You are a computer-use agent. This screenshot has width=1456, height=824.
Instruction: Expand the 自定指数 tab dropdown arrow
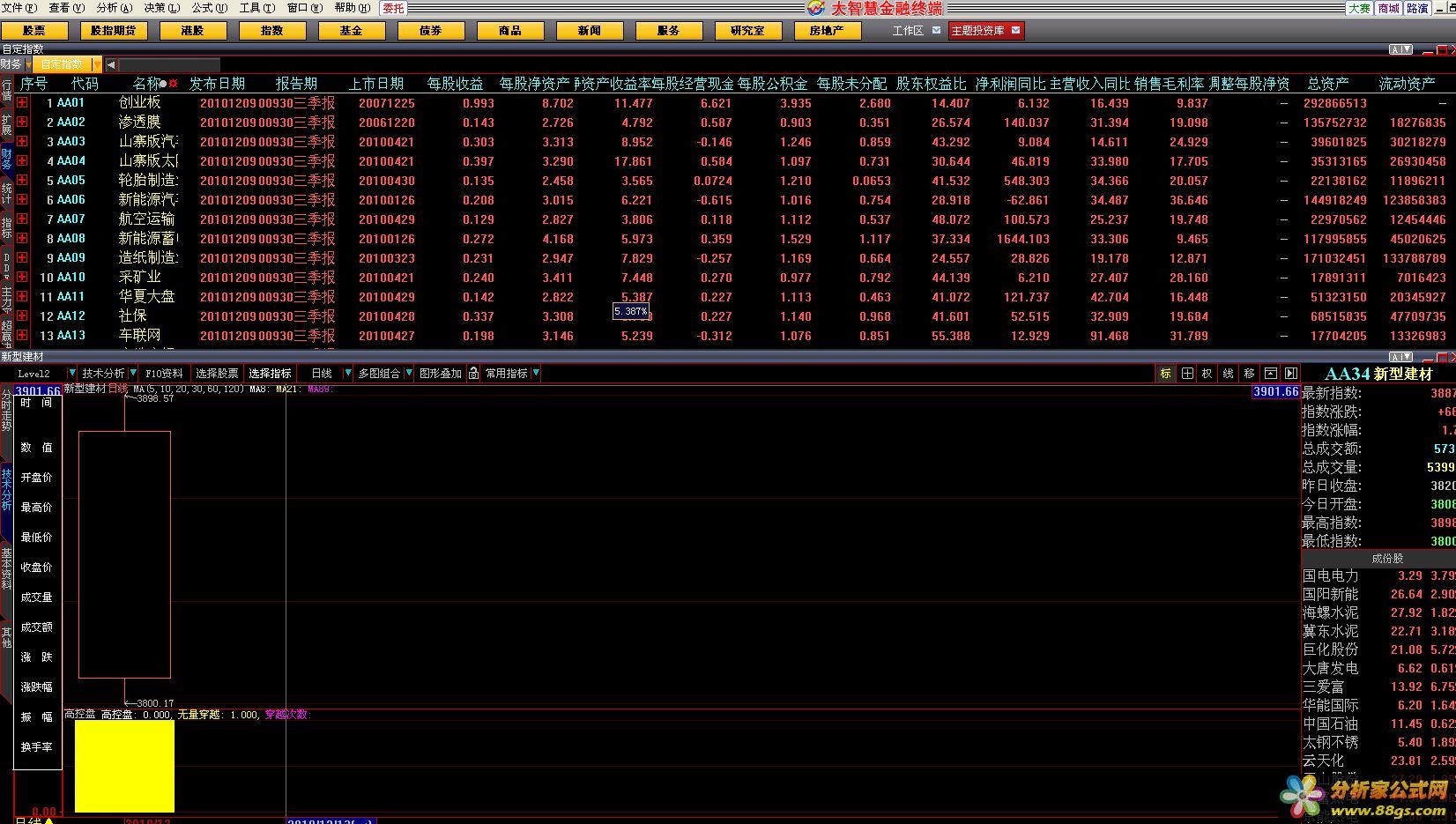pos(96,64)
